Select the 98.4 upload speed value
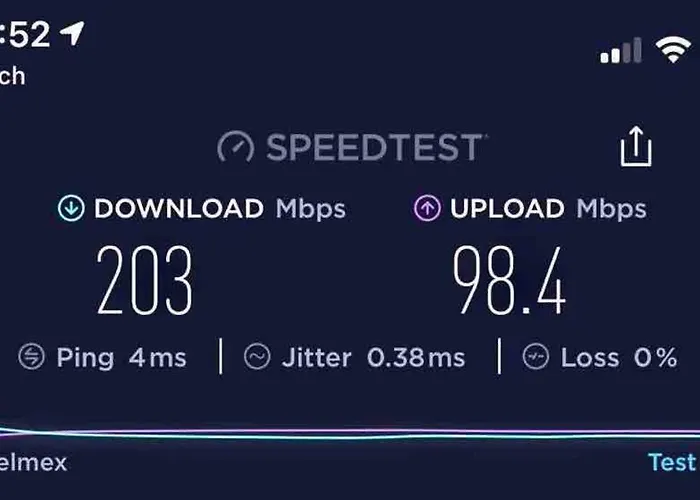 coord(509,280)
